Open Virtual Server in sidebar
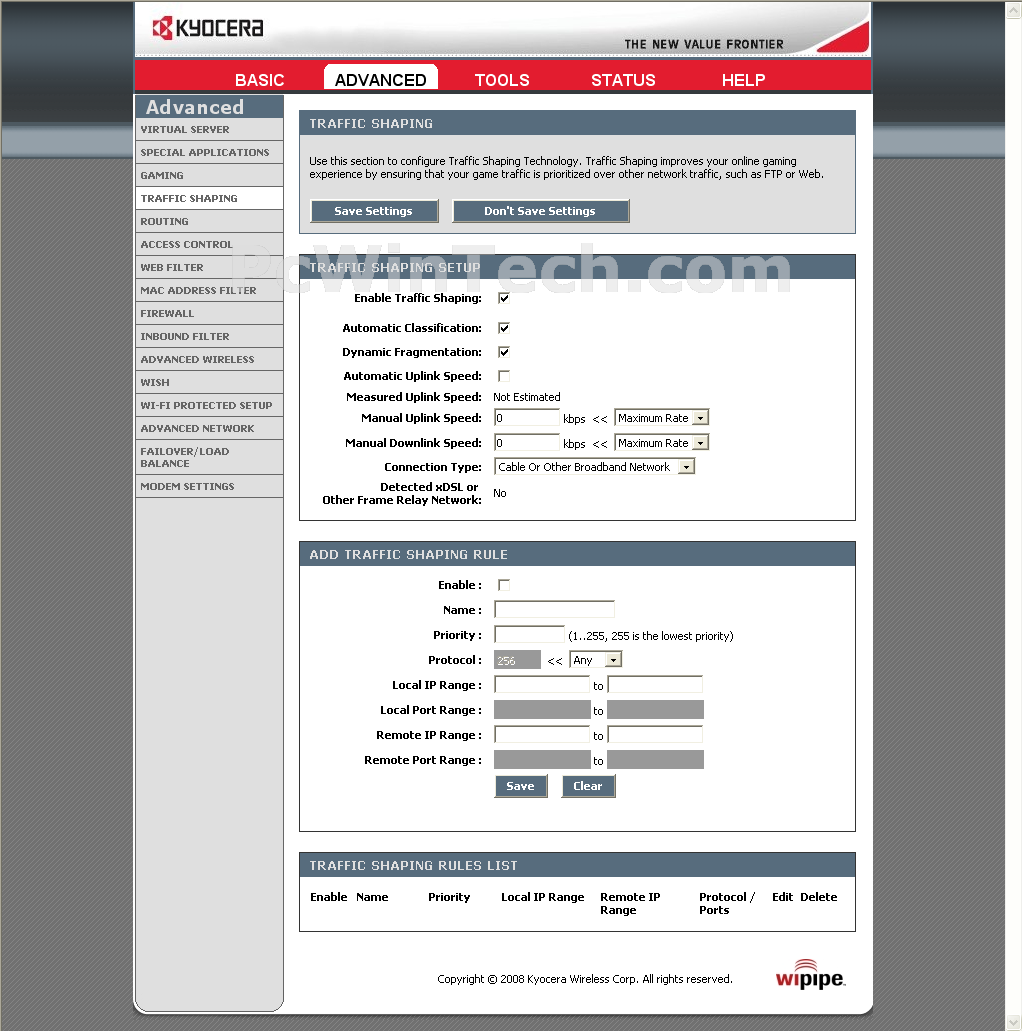The height and width of the screenshot is (1031, 1022). (x=209, y=130)
